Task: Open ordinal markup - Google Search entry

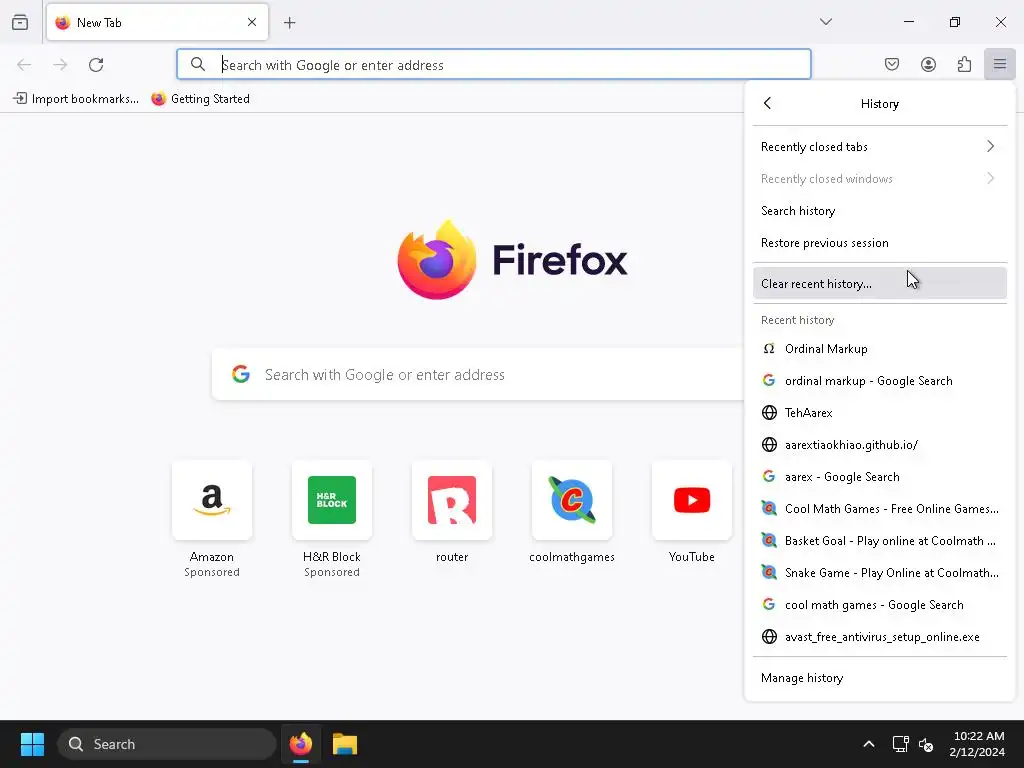Action: pyautogui.click(x=880, y=381)
